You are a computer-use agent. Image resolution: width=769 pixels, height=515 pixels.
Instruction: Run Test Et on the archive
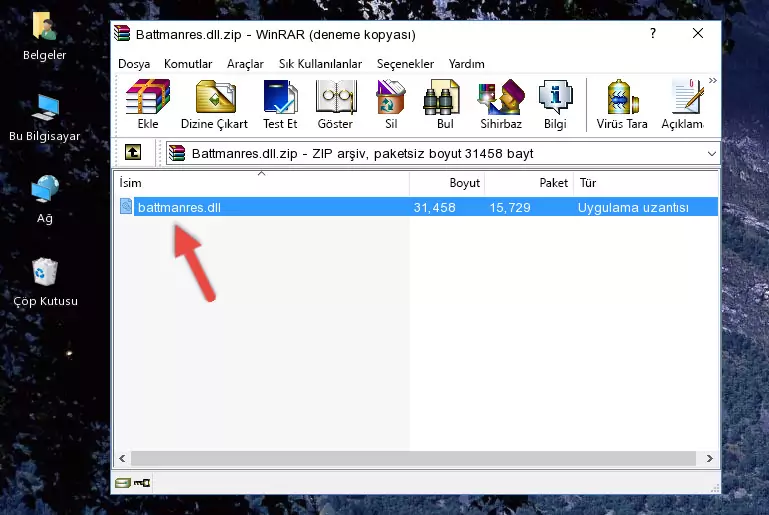[280, 104]
